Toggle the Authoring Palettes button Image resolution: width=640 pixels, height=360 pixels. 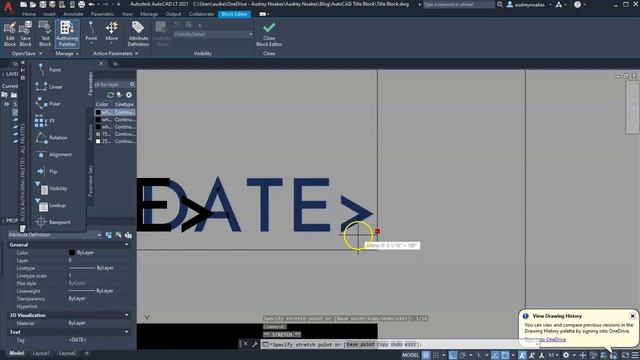67,34
